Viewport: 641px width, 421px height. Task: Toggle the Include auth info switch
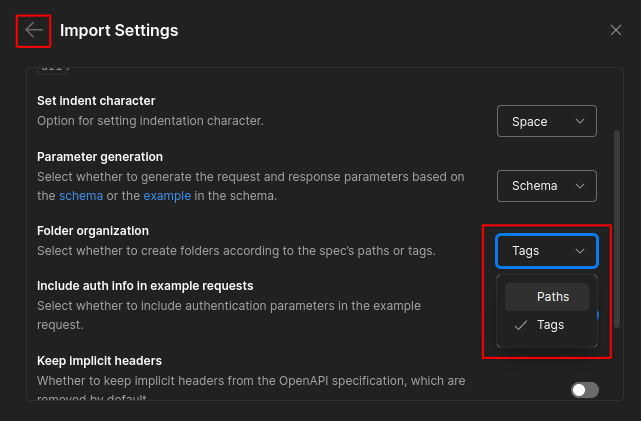pos(597,314)
